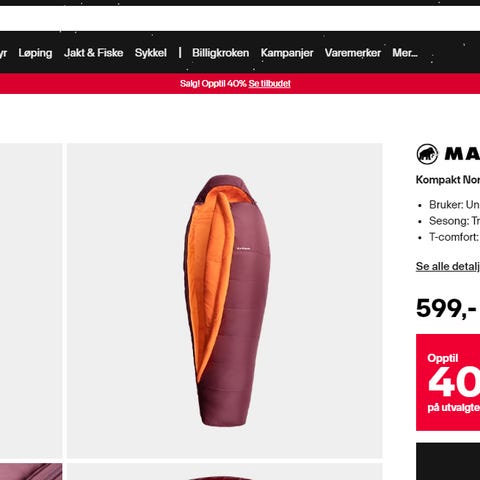This screenshot has width=480, height=480.
Task: Click the partially visible leftmost nav item
Action: (x=3, y=53)
